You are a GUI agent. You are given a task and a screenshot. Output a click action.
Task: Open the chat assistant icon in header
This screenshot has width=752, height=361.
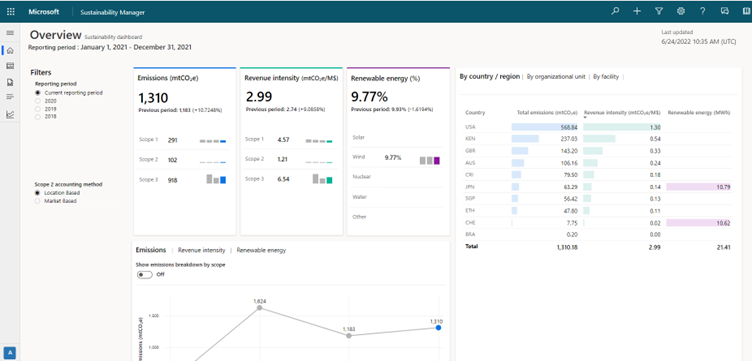725,12
